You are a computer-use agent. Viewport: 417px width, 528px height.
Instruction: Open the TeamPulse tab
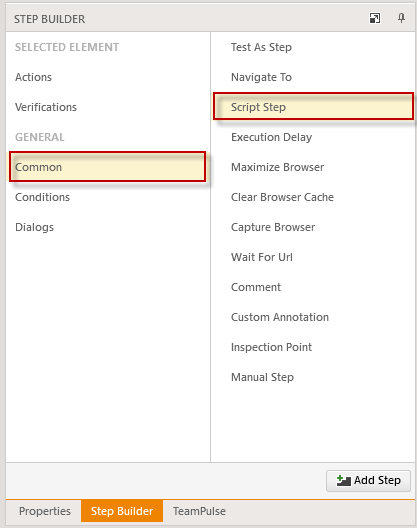click(199, 511)
